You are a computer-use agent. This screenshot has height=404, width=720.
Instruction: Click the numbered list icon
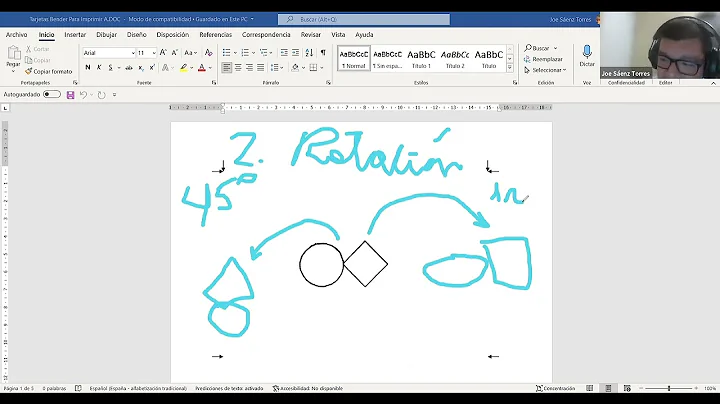pyautogui.click(x=245, y=53)
